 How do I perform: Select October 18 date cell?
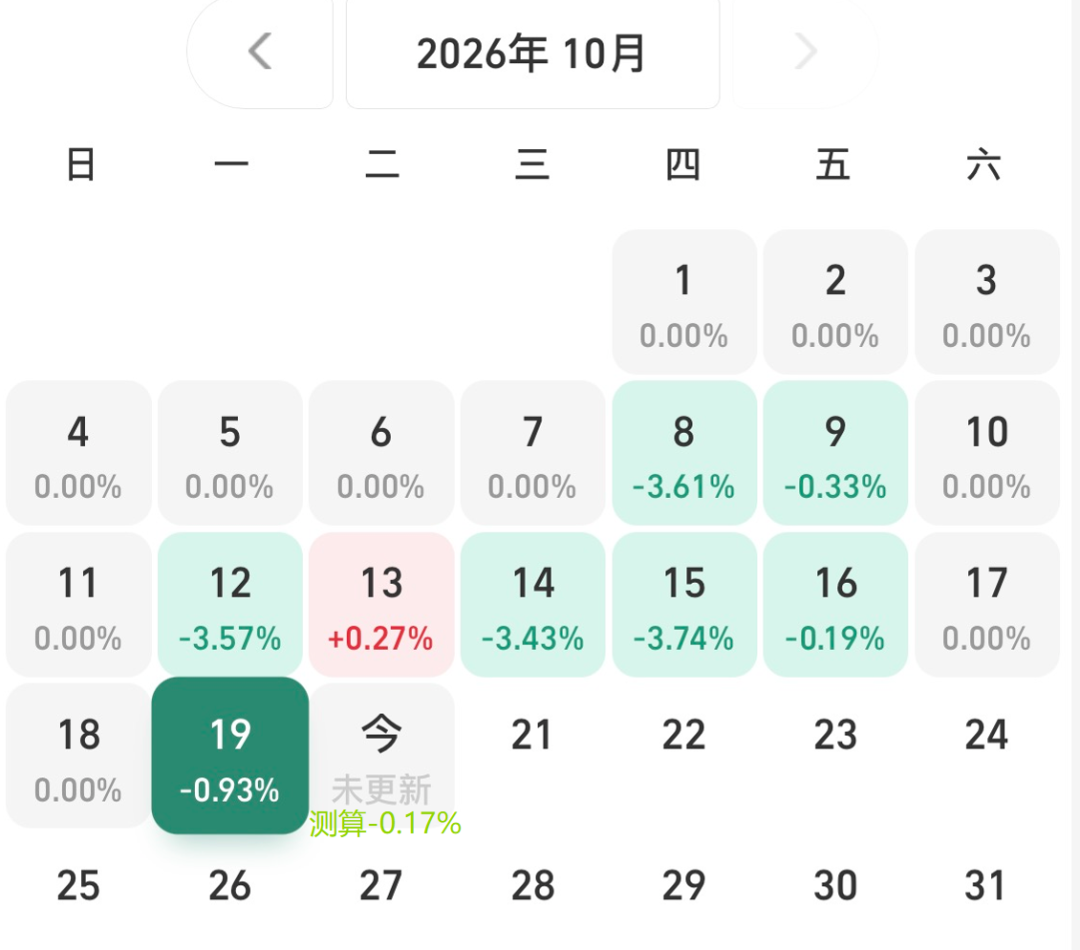tap(79, 755)
